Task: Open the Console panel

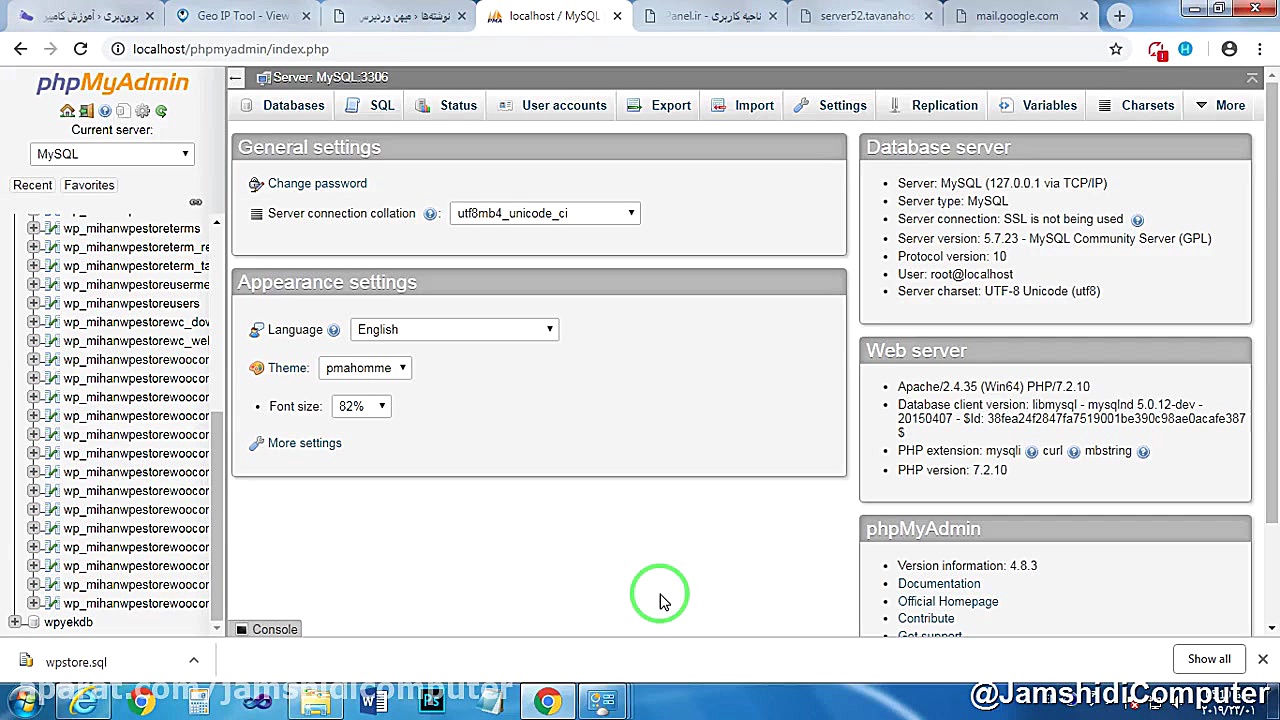Action: (267, 629)
